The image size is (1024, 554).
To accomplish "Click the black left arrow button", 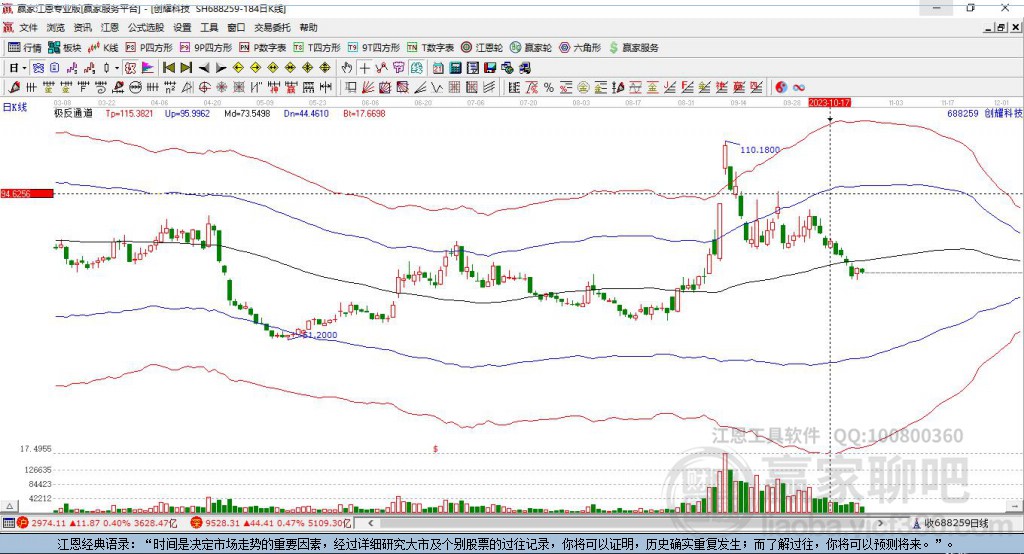I will (x=204, y=67).
